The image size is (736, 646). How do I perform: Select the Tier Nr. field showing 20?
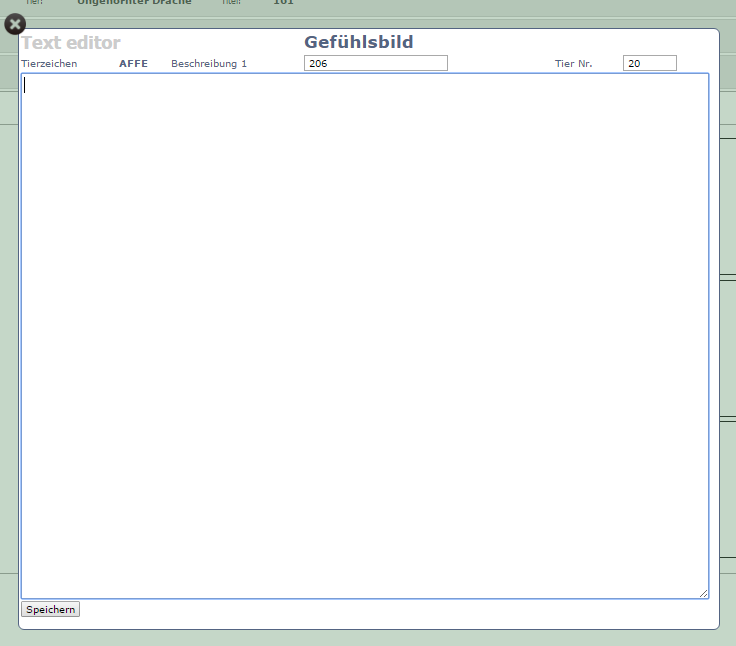tap(649, 63)
